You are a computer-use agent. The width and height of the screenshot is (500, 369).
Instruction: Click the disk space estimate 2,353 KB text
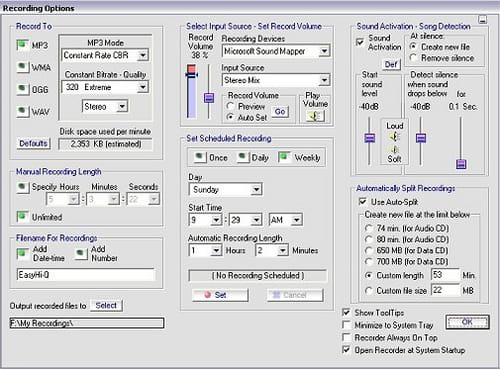(x=106, y=144)
